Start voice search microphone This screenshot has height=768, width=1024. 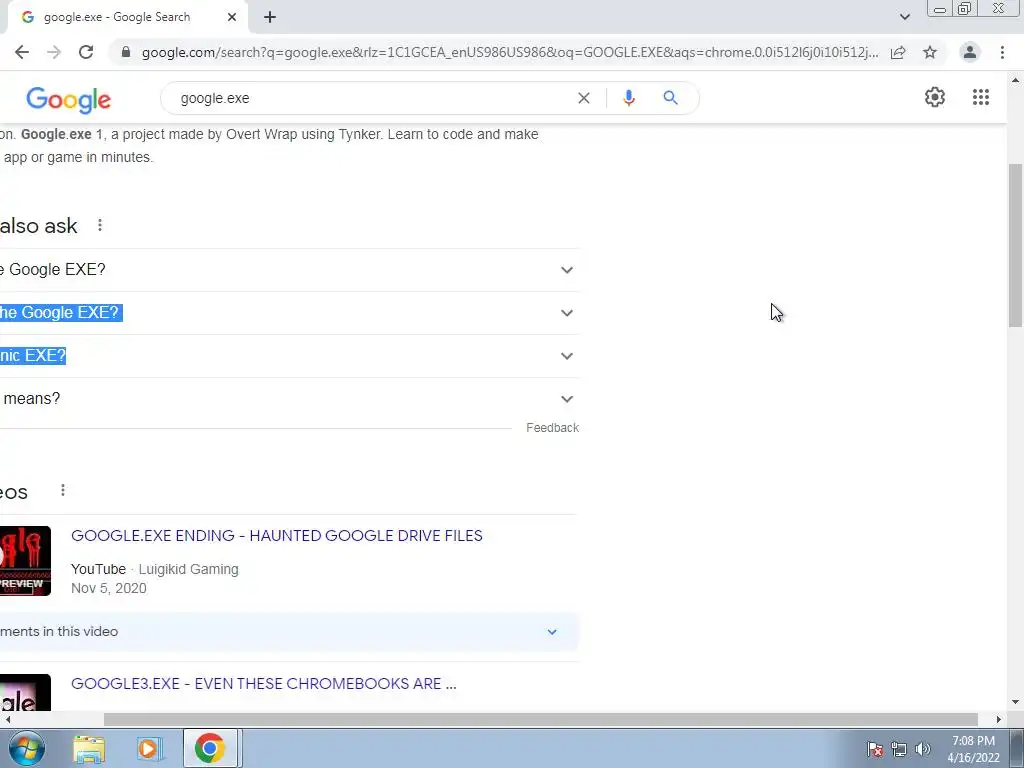pos(629,98)
